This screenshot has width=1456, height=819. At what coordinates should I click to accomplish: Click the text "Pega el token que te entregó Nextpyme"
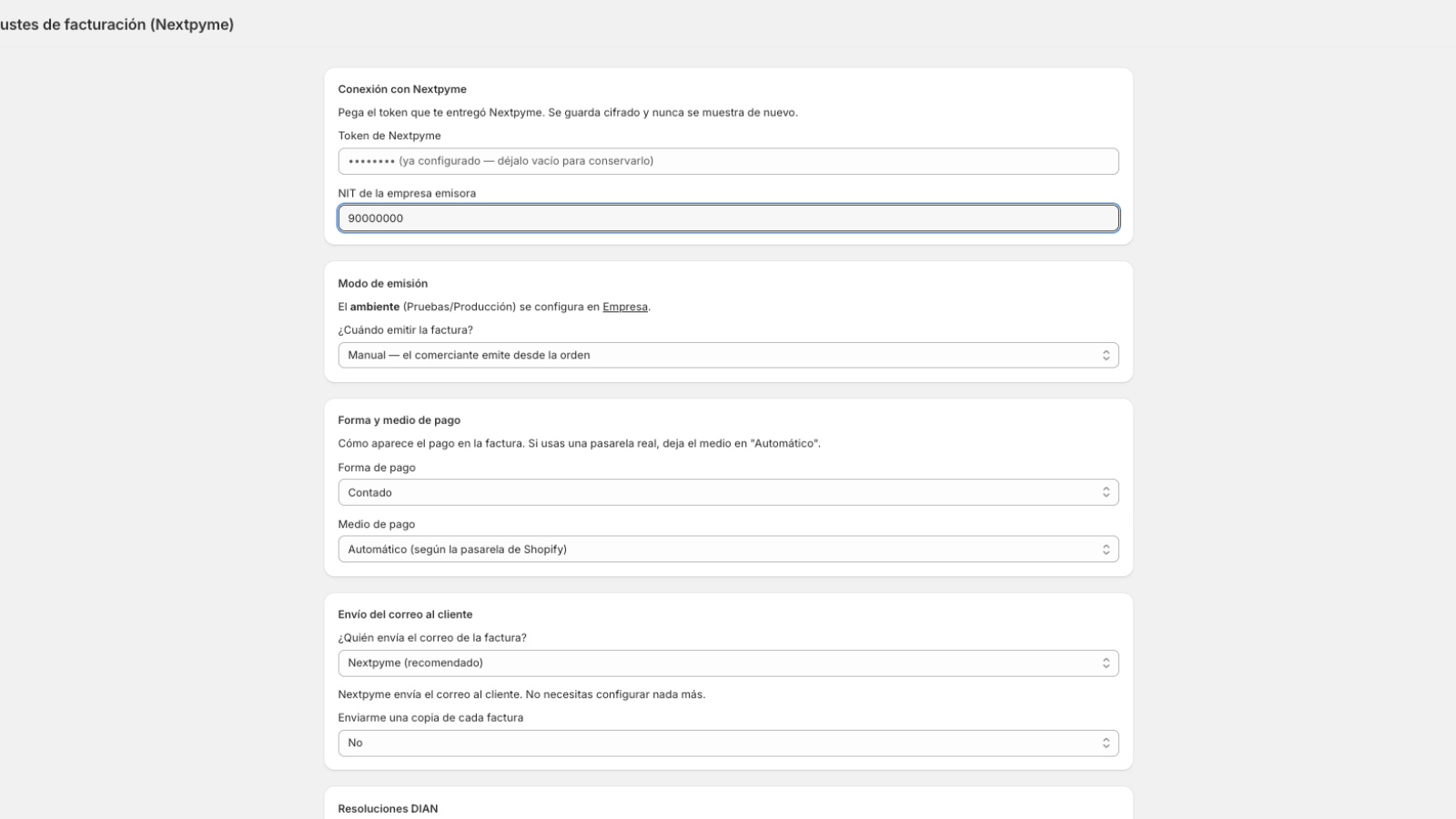(440, 113)
